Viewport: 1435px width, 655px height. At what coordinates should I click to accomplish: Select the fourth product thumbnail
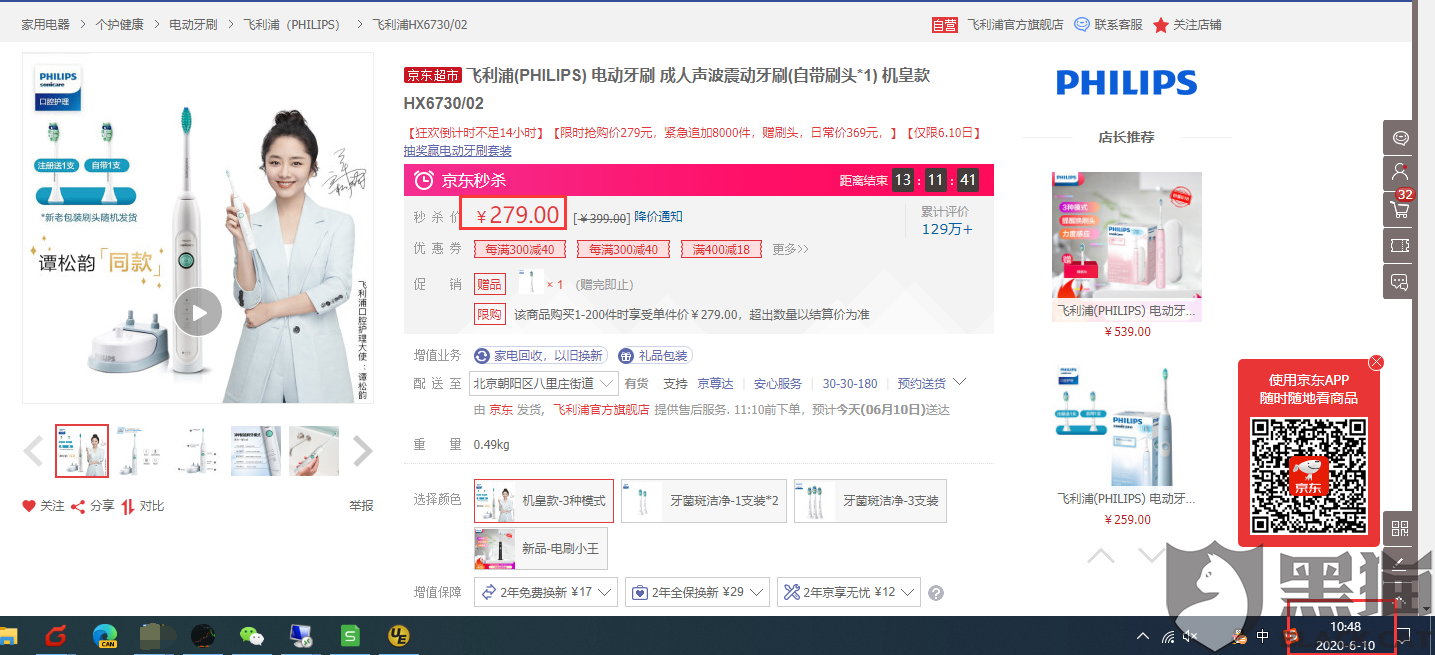click(256, 451)
